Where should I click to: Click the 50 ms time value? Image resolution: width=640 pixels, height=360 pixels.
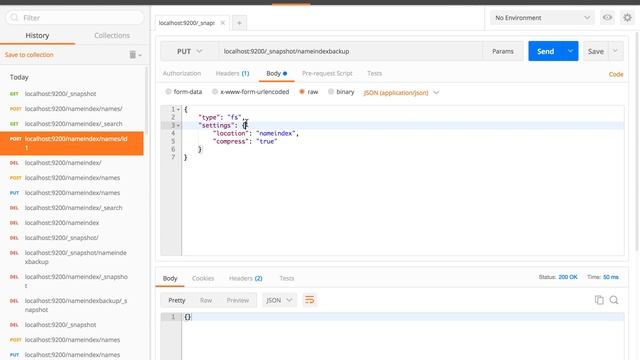coord(611,277)
